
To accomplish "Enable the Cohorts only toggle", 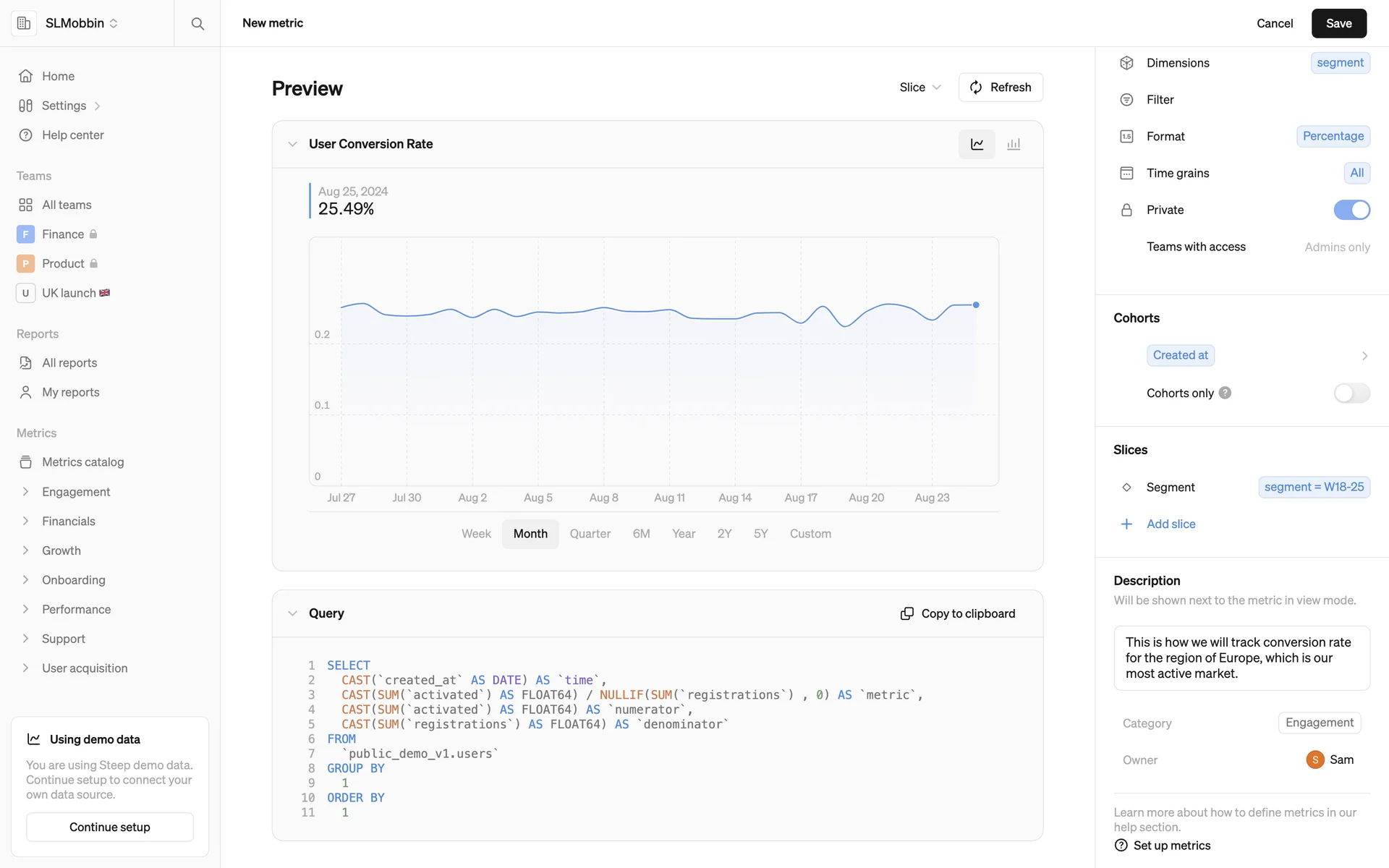I will (x=1351, y=393).
